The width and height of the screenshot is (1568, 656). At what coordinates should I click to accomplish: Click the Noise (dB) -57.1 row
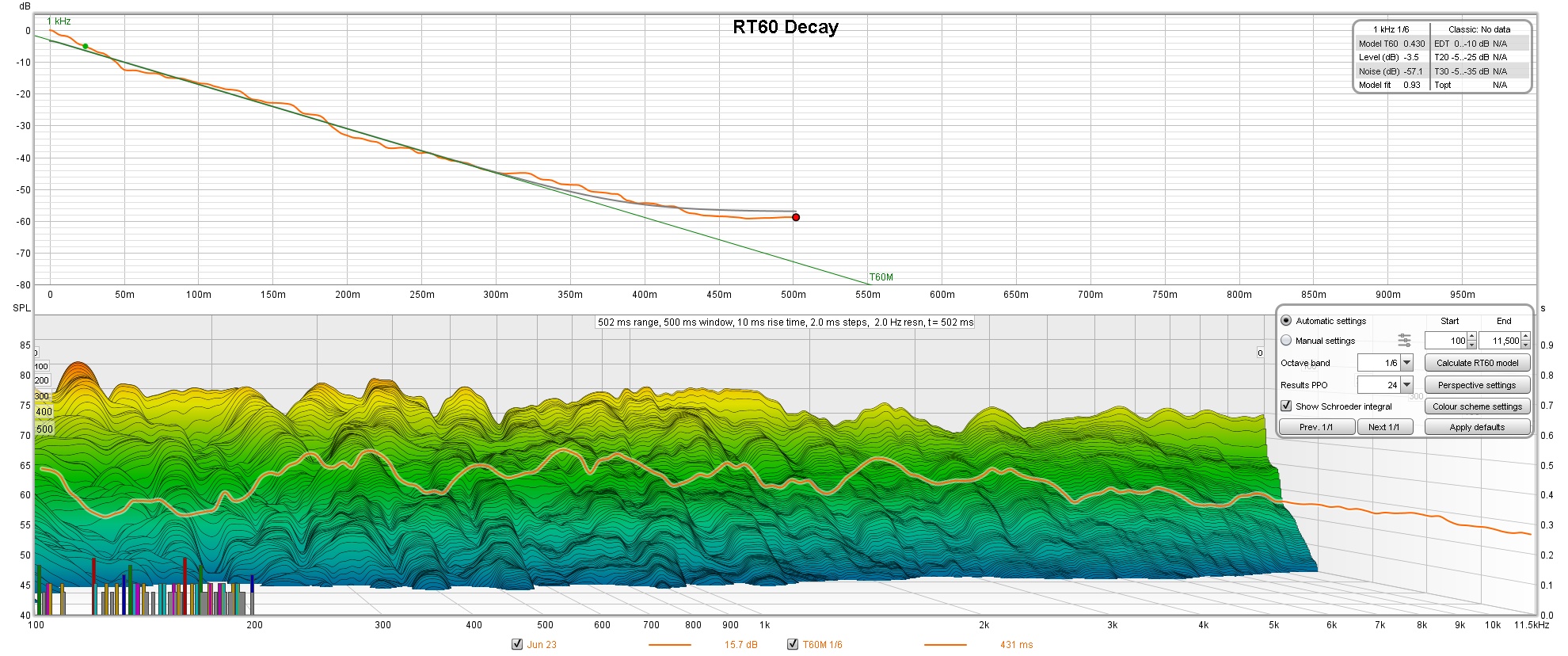pyautogui.click(x=1392, y=71)
